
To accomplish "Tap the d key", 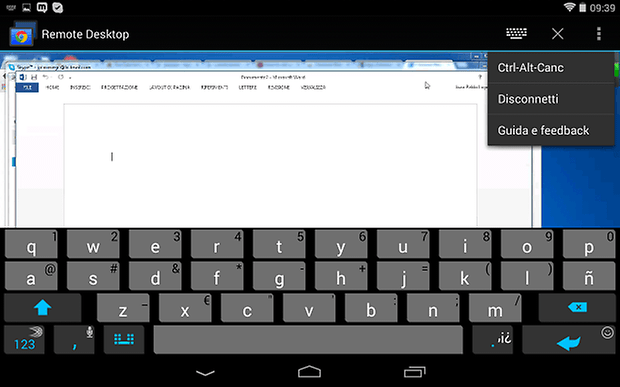I will pos(155,276).
